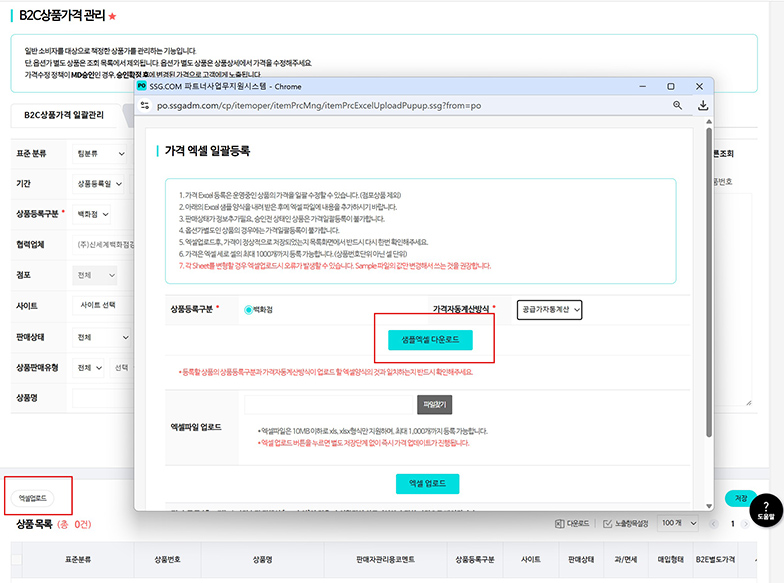Click the 엑셀업로드 button at bottom left
Viewport: 784px width, 583px height.
tap(32, 497)
